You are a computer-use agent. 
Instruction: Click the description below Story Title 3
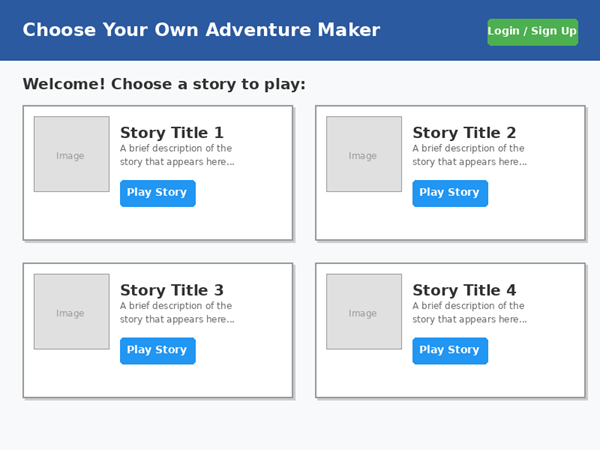click(x=177, y=313)
